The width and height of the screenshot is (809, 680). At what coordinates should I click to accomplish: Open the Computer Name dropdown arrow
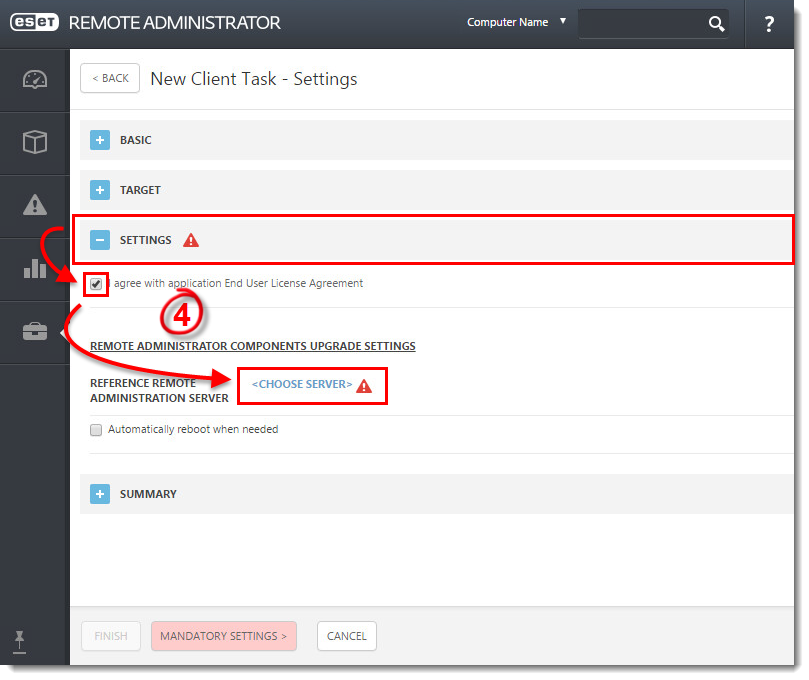pos(563,21)
